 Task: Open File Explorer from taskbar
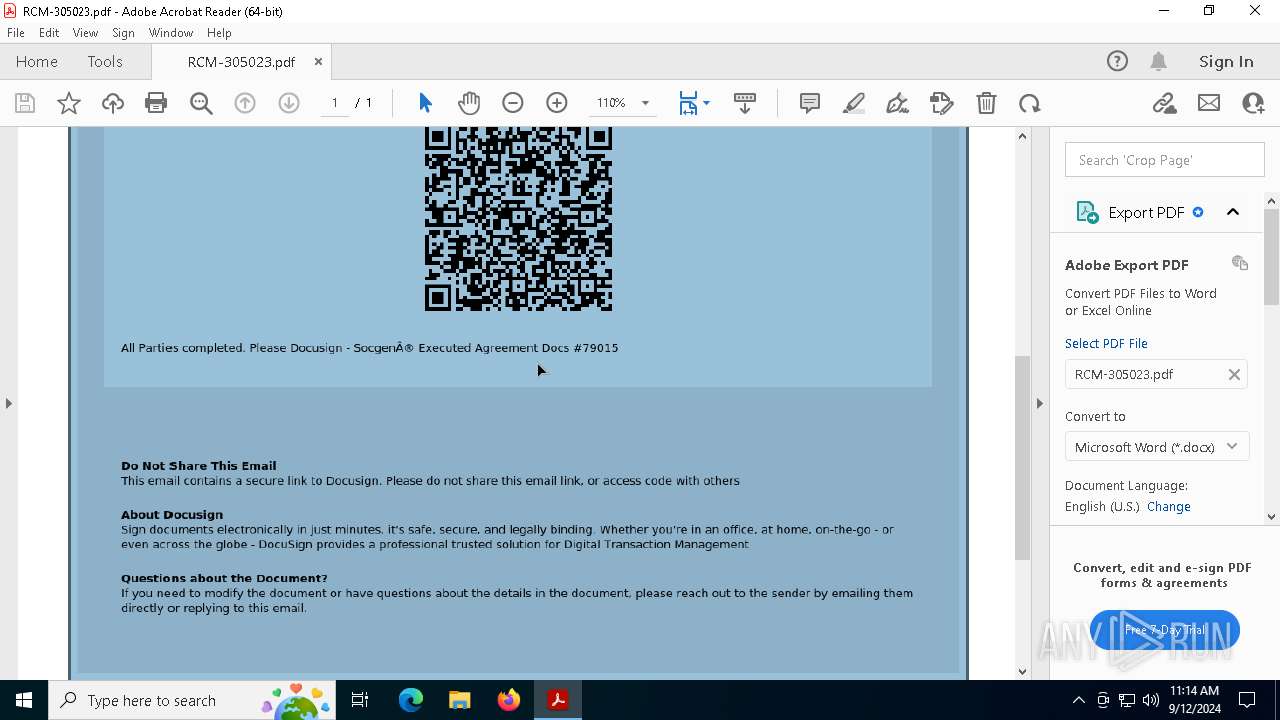[x=459, y=700]
